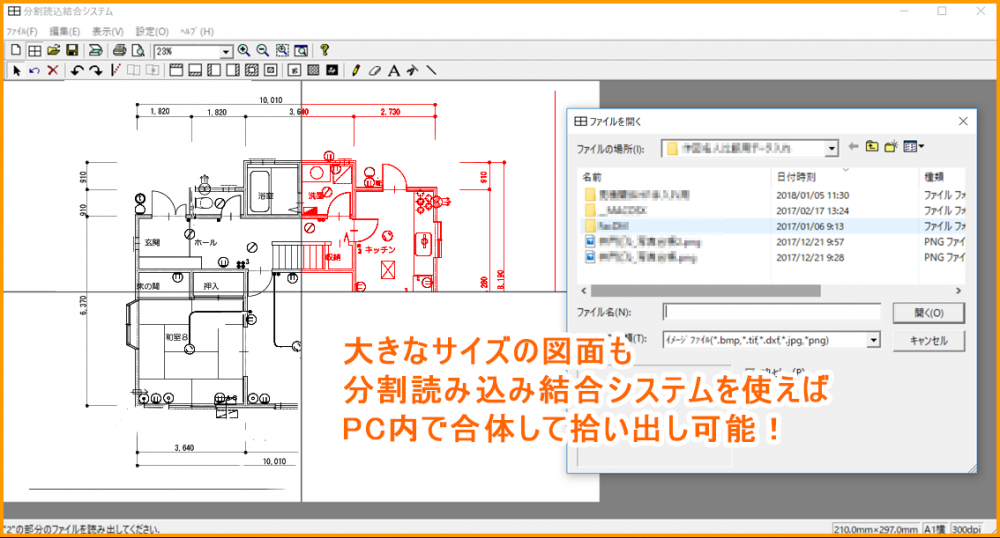Print with the printer toolbar icon
This screenshot has width=1000, height=538.
[x=119, y=50]
